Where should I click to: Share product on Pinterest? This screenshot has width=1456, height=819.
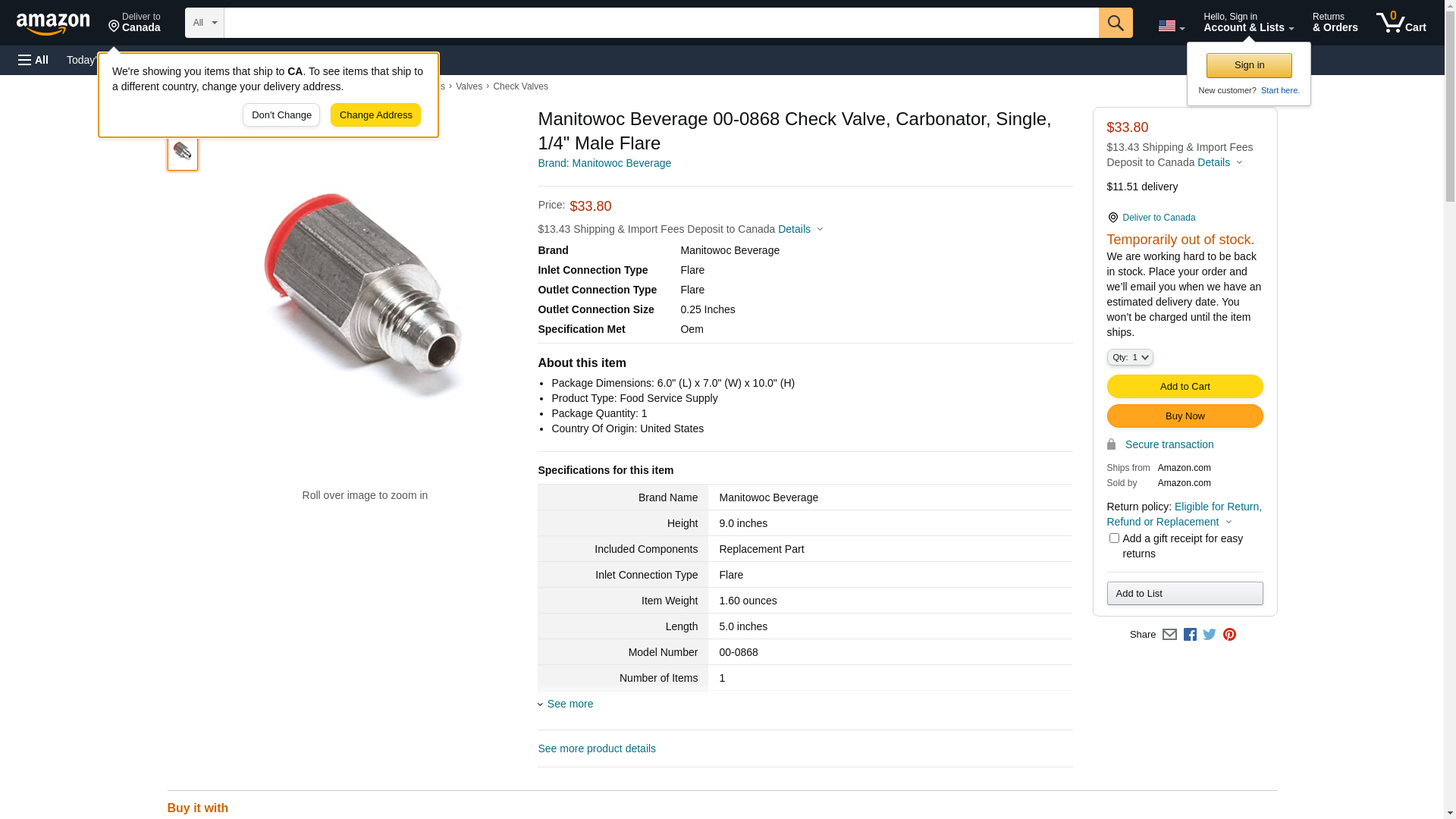(1229, 635)
